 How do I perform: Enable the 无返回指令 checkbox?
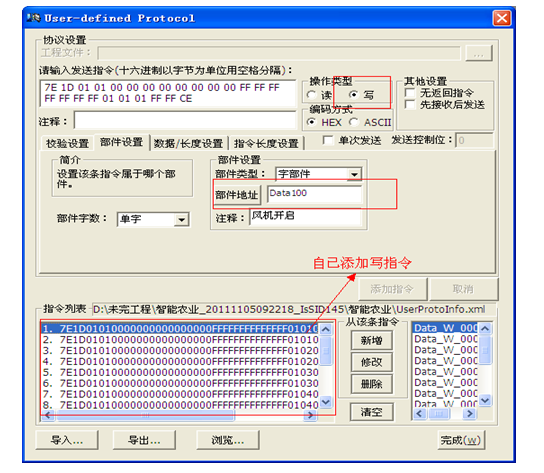pos(410,93)
